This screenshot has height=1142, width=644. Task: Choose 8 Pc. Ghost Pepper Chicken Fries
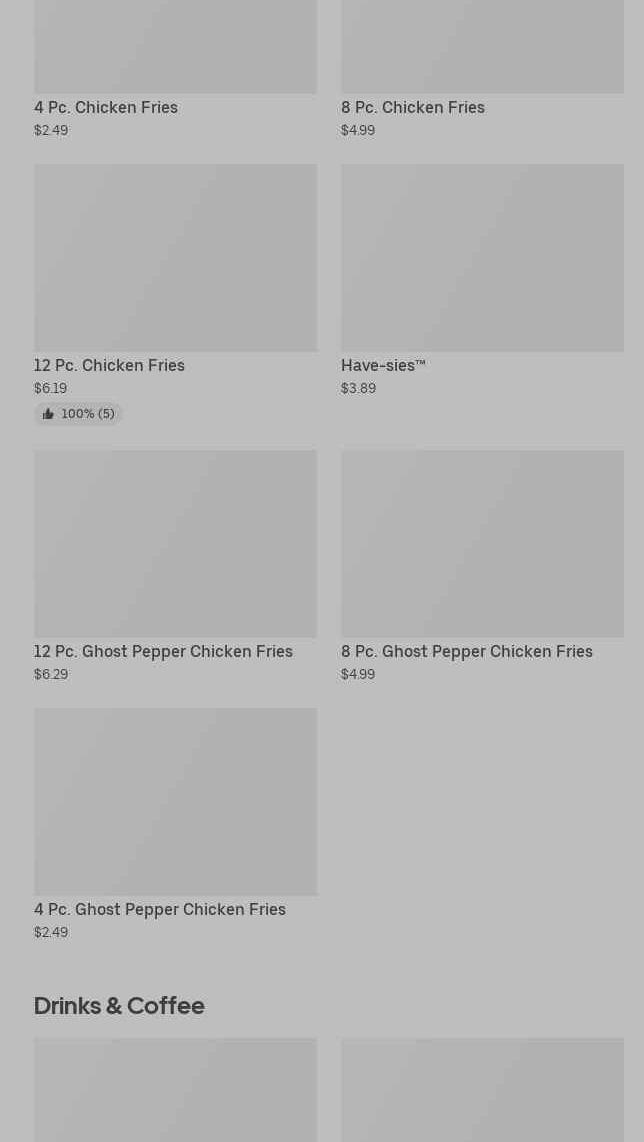(466, 651)
